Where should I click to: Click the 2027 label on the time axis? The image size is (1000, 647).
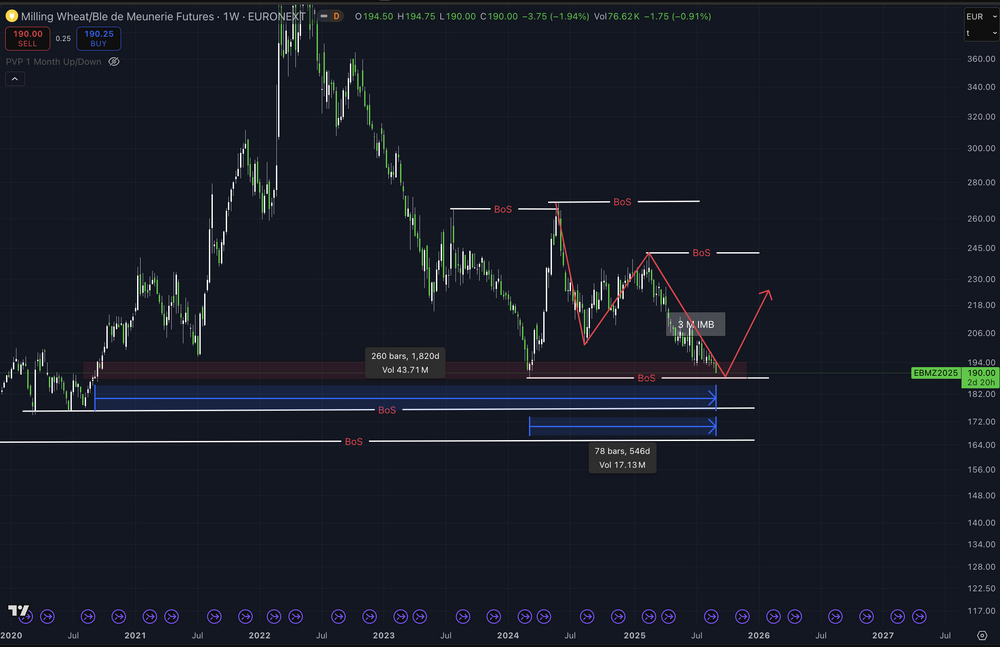pos(883,636)
